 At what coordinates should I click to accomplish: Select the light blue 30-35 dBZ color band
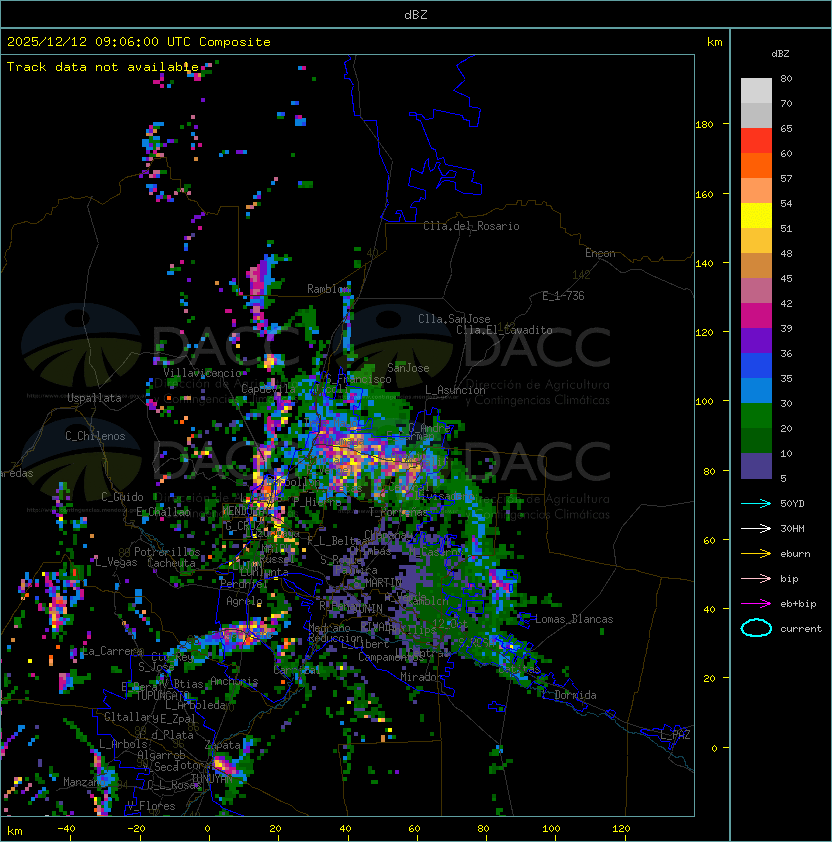(756, 391)
